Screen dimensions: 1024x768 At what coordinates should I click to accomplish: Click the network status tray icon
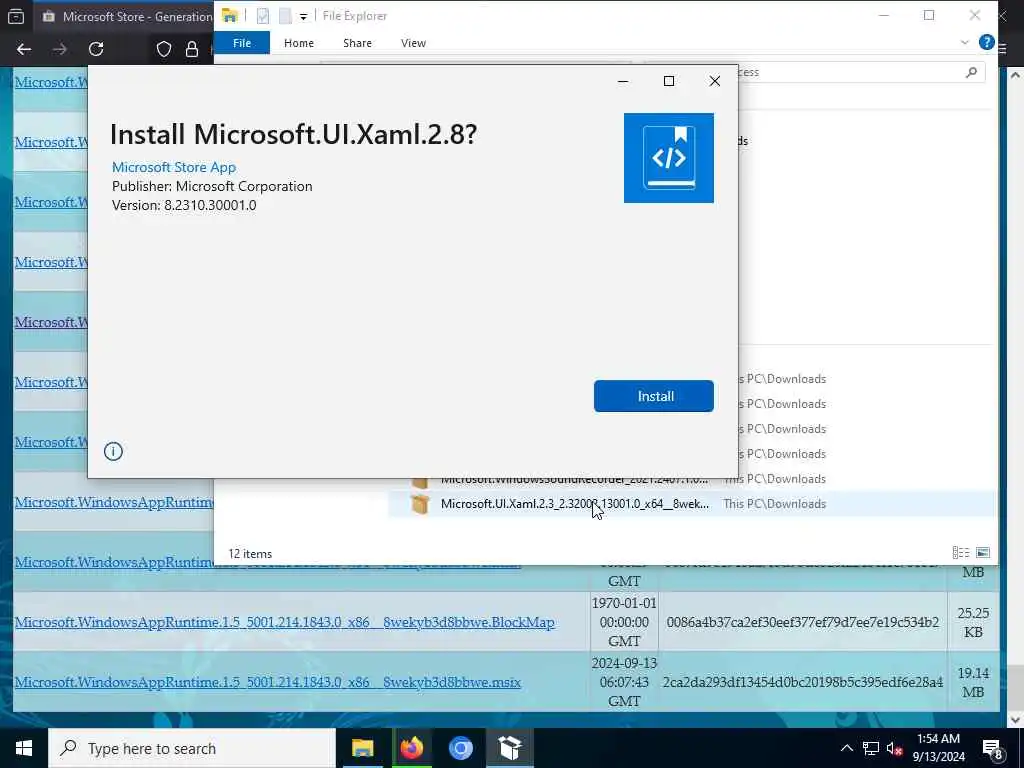coord(871,748)
